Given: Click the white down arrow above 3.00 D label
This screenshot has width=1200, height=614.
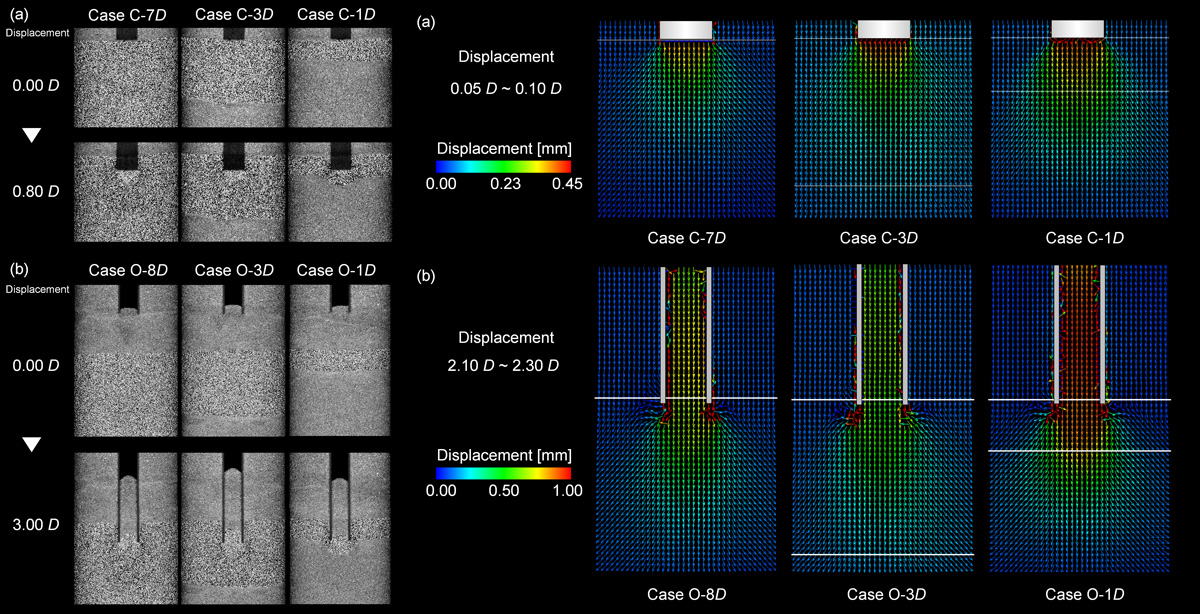Looking at the screenshot, I should 31,445.
